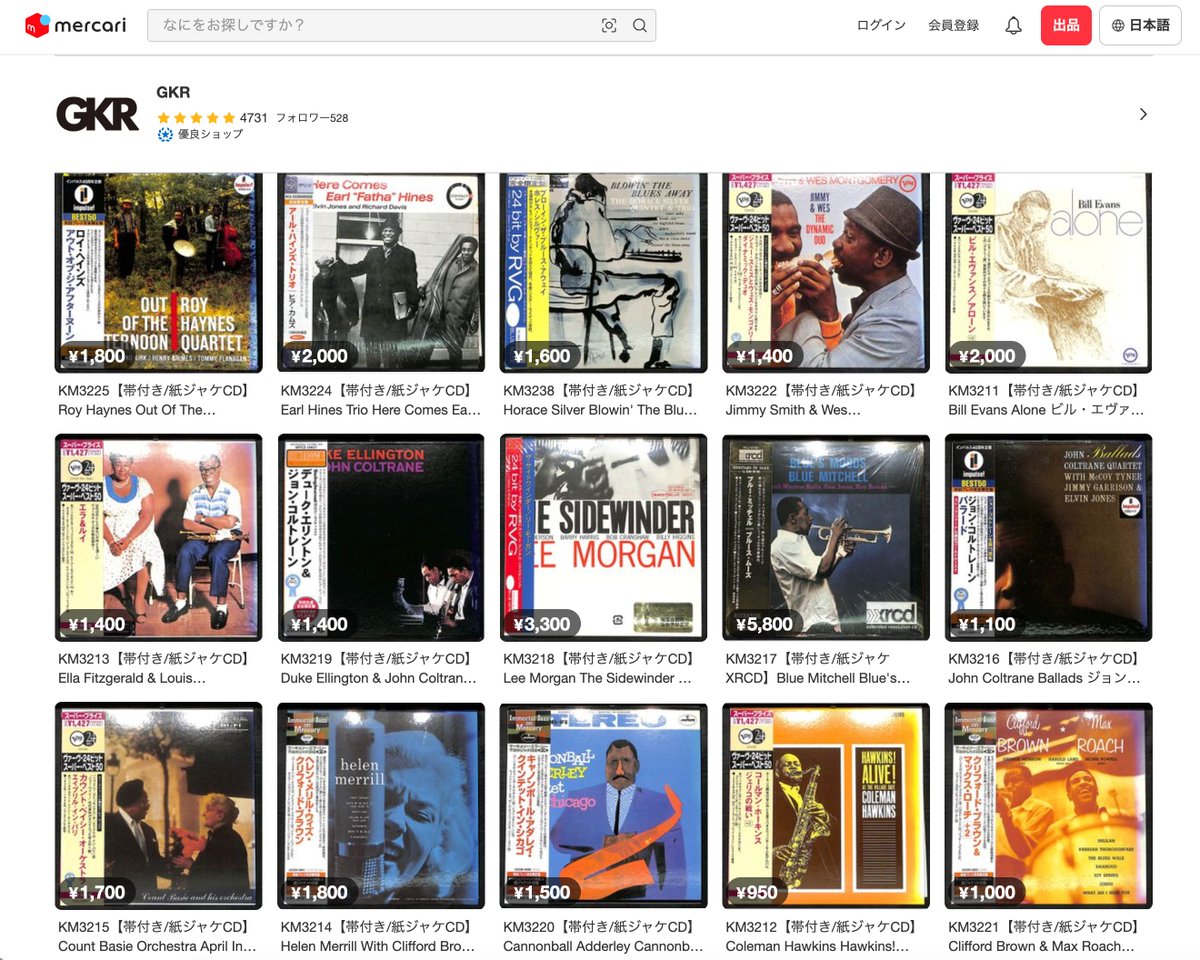Click KM3221 Clifford Brown title
The height and width of the screenshot is (960, 1200).
1044,936
